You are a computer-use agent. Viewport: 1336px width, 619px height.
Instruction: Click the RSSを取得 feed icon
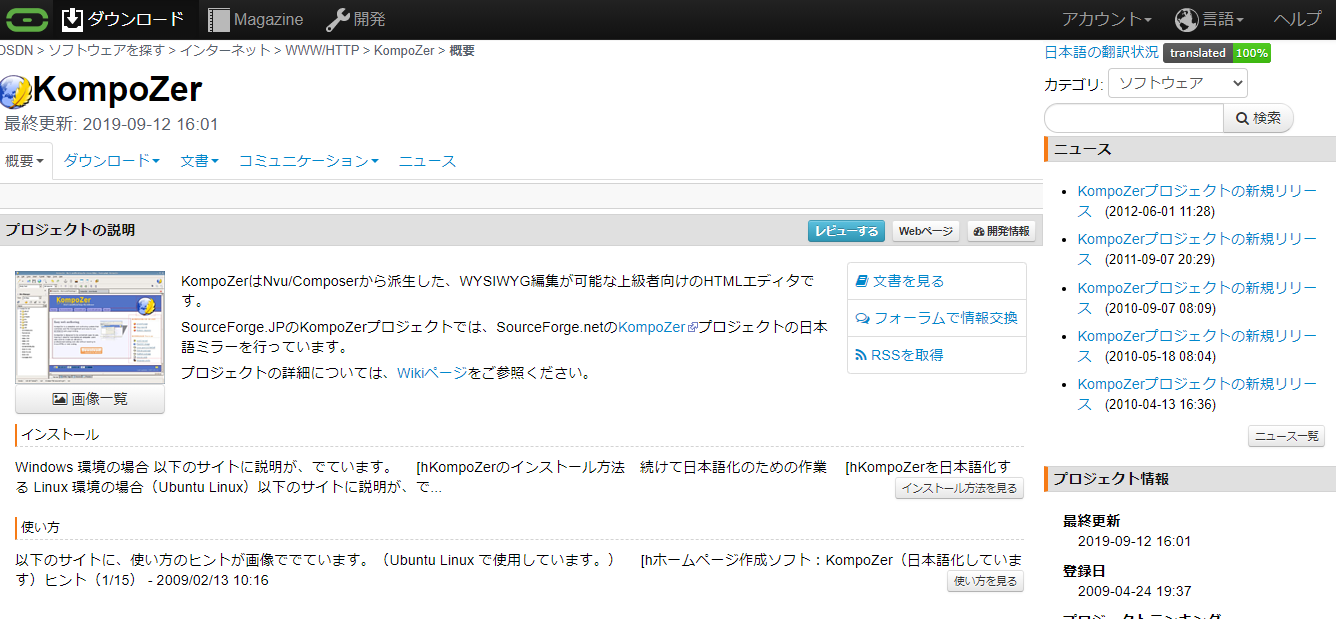[861, 355]
